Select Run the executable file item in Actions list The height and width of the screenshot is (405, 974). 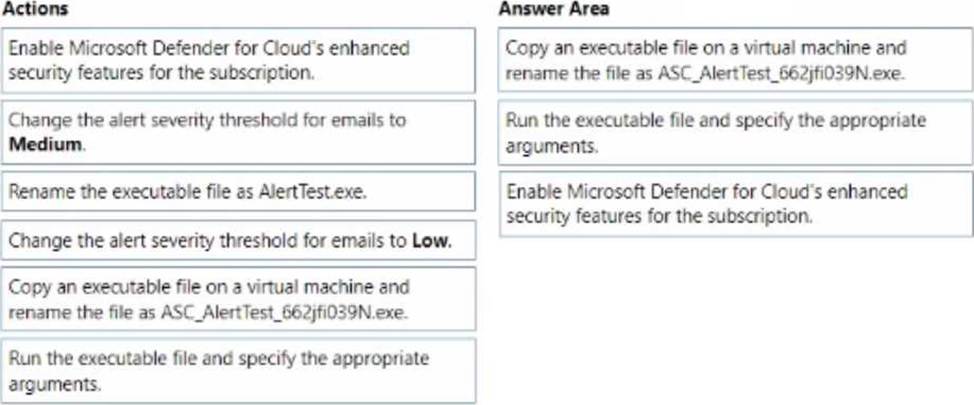coord(238,371)
